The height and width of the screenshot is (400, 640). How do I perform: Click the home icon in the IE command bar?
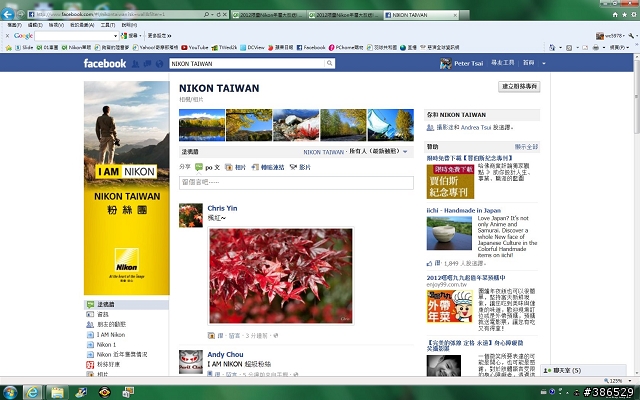(x=552, y=47)
